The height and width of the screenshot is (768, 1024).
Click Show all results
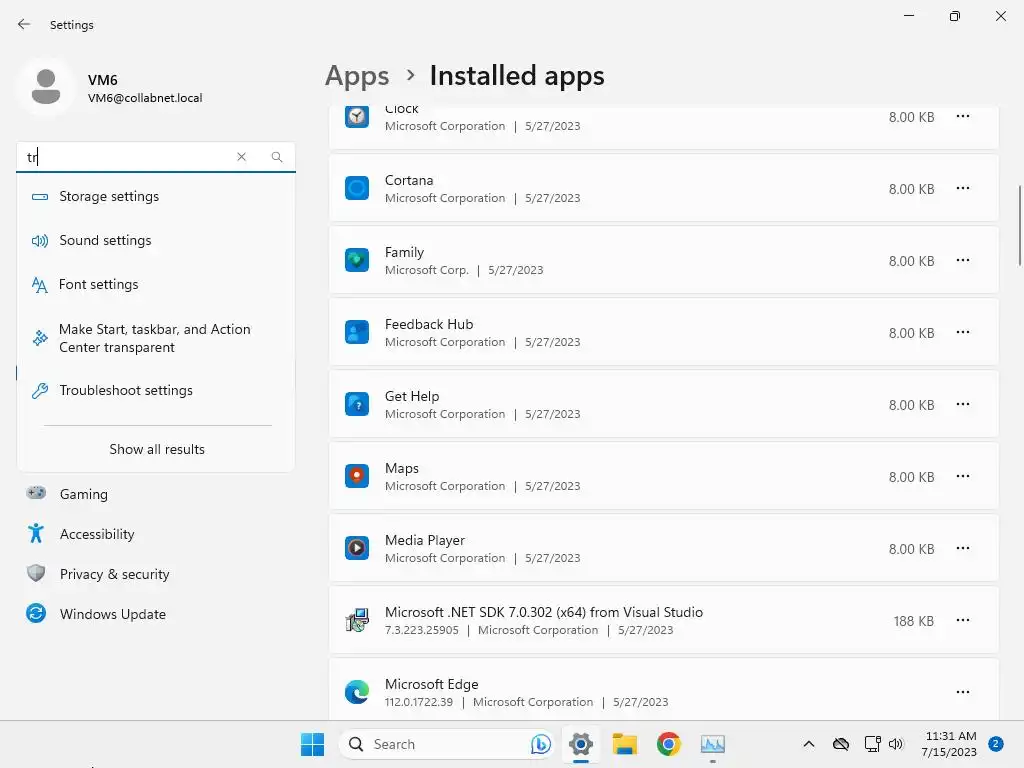coord(157,449)
